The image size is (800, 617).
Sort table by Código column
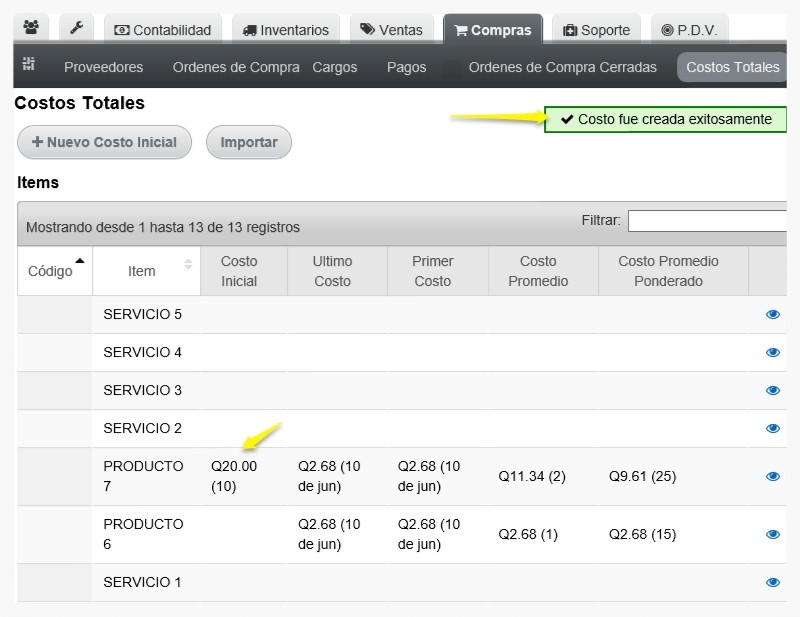(x=55, y=271)
